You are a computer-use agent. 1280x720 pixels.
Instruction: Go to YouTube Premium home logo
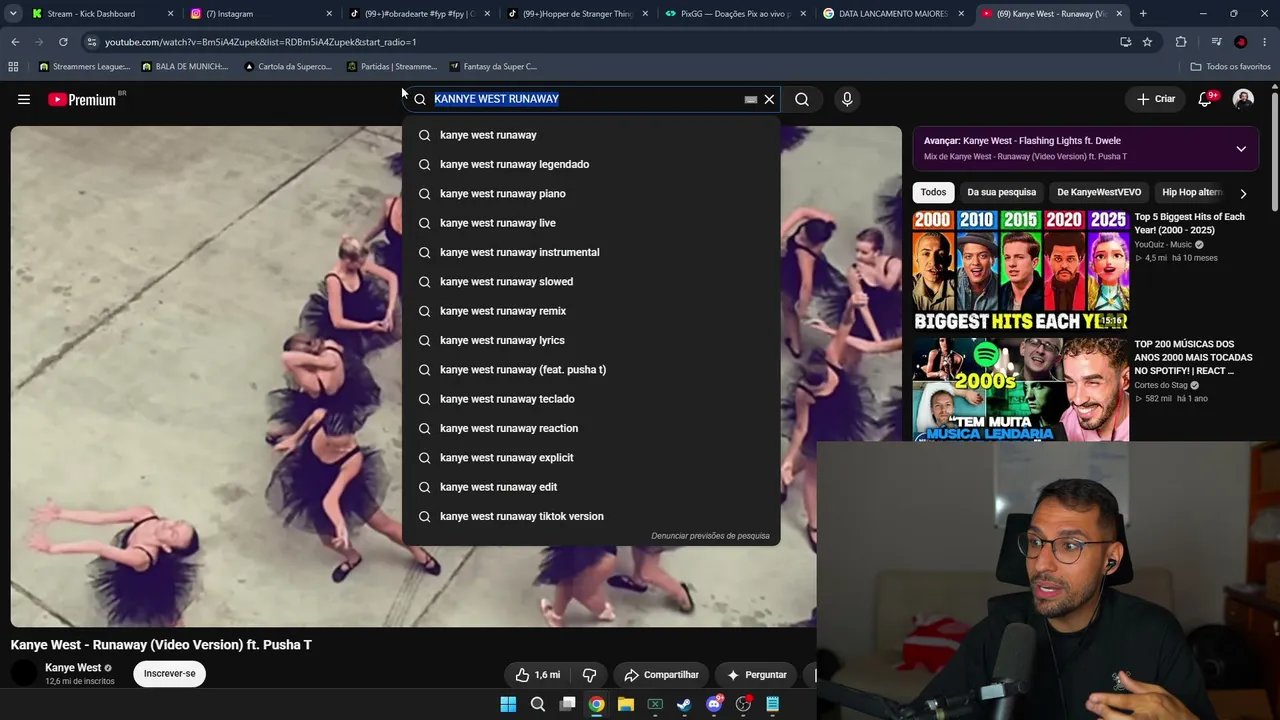82,99
